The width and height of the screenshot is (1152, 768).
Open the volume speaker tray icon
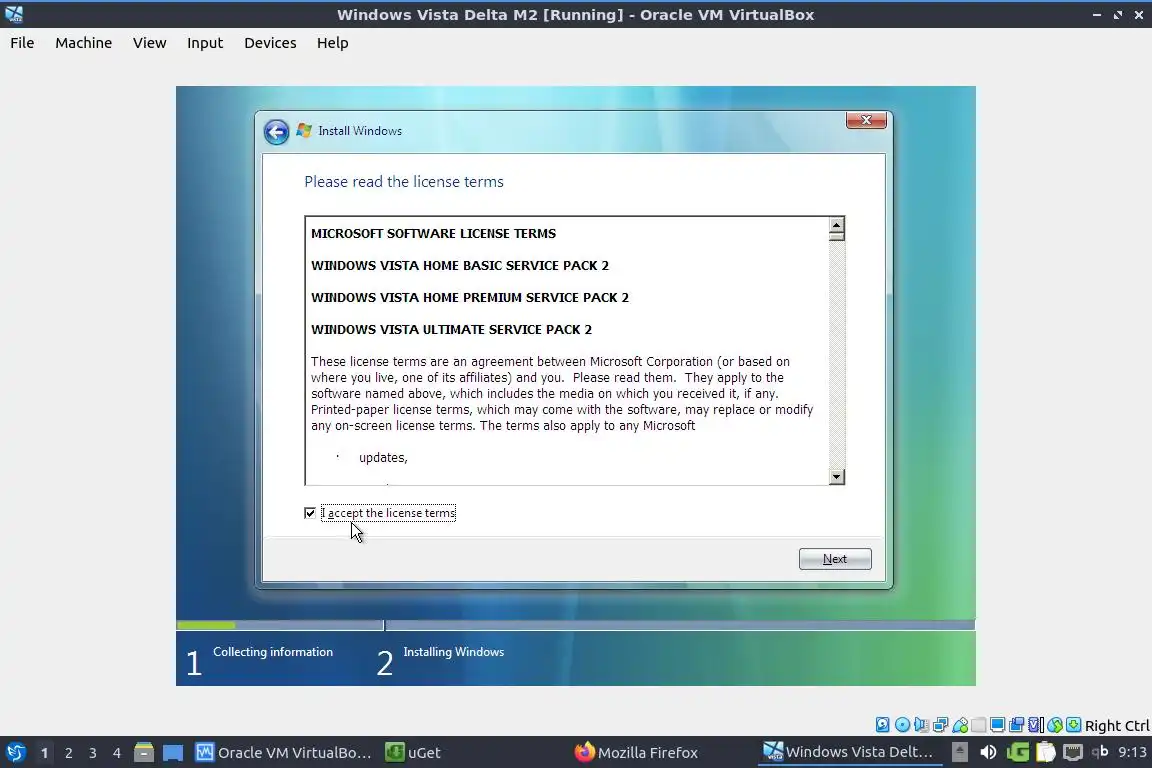point(988,752)
